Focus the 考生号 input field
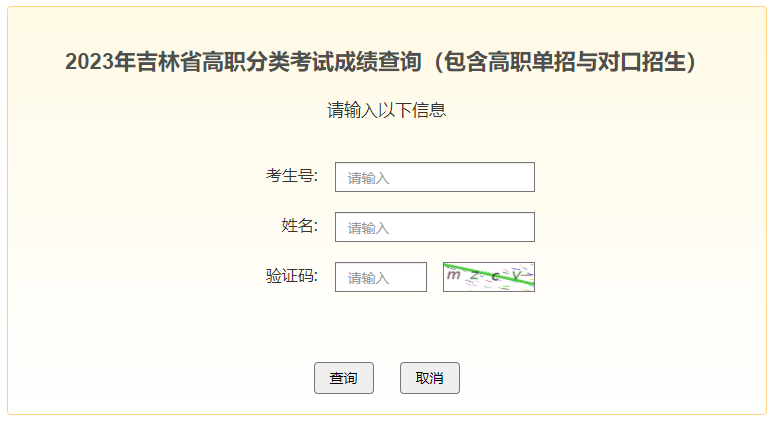773x421 pixels. coord(435,177)
